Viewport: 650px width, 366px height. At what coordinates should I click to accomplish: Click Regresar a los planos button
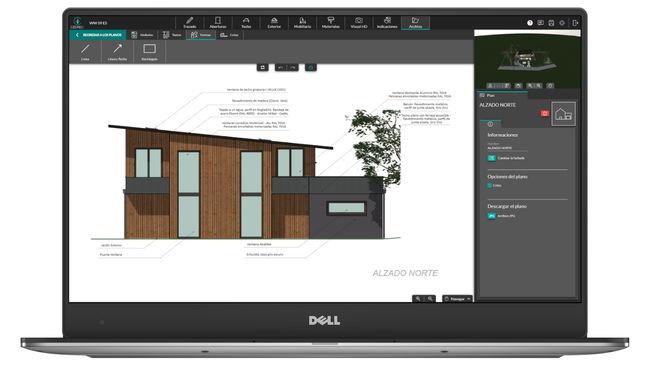pos(98,35)
